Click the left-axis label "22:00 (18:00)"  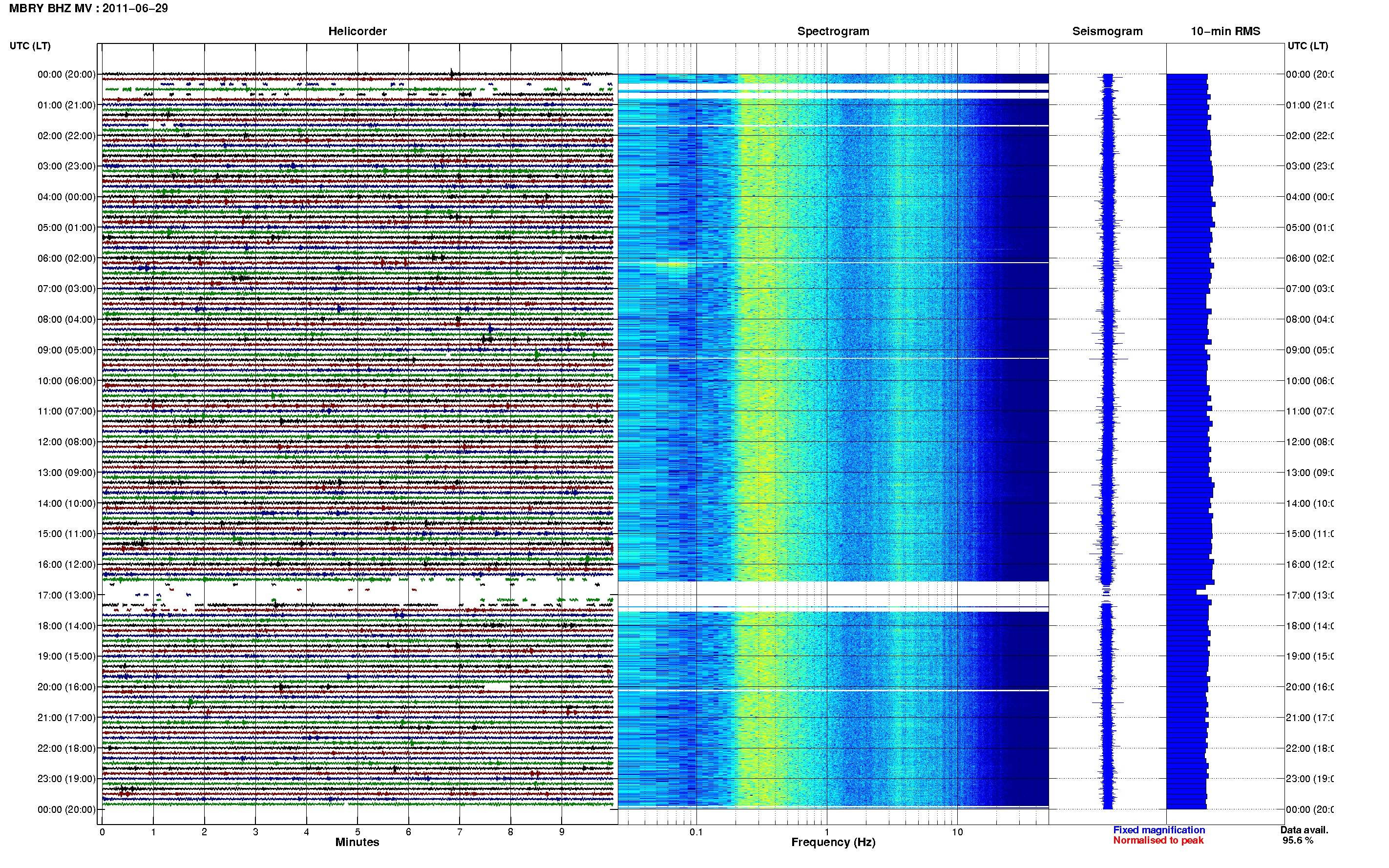[x=66, y=748]
